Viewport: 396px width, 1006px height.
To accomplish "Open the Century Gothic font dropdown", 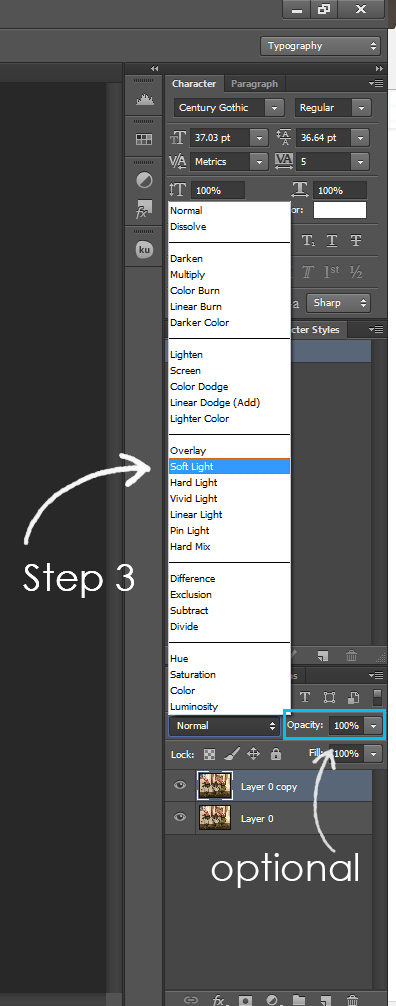I will (x=229, y=108).
